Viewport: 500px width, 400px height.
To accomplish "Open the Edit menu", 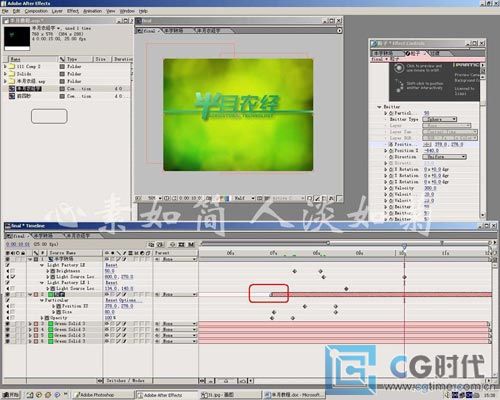I will pos(16,11).
